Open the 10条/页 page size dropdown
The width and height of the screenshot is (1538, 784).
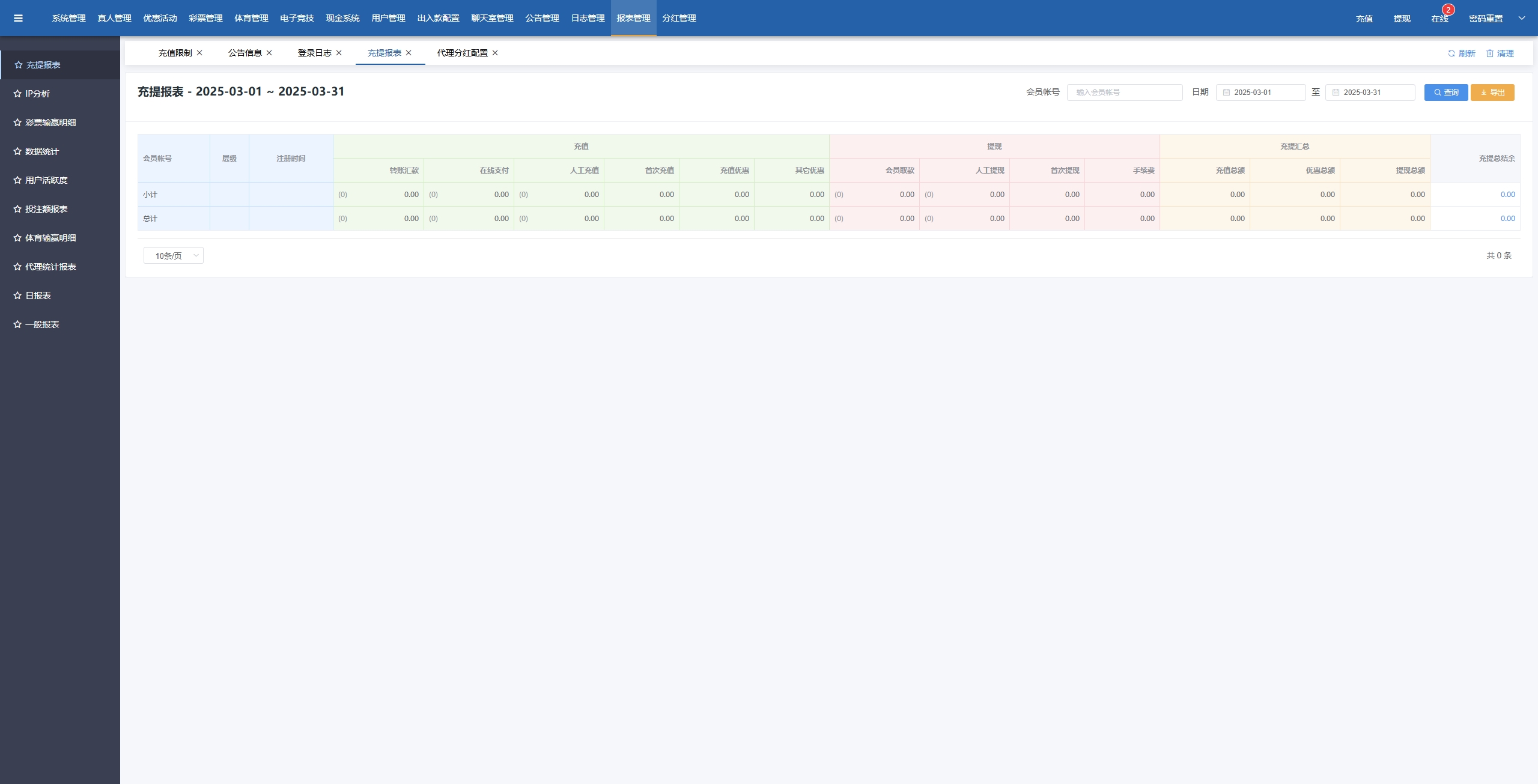click(x=174, y=255)
